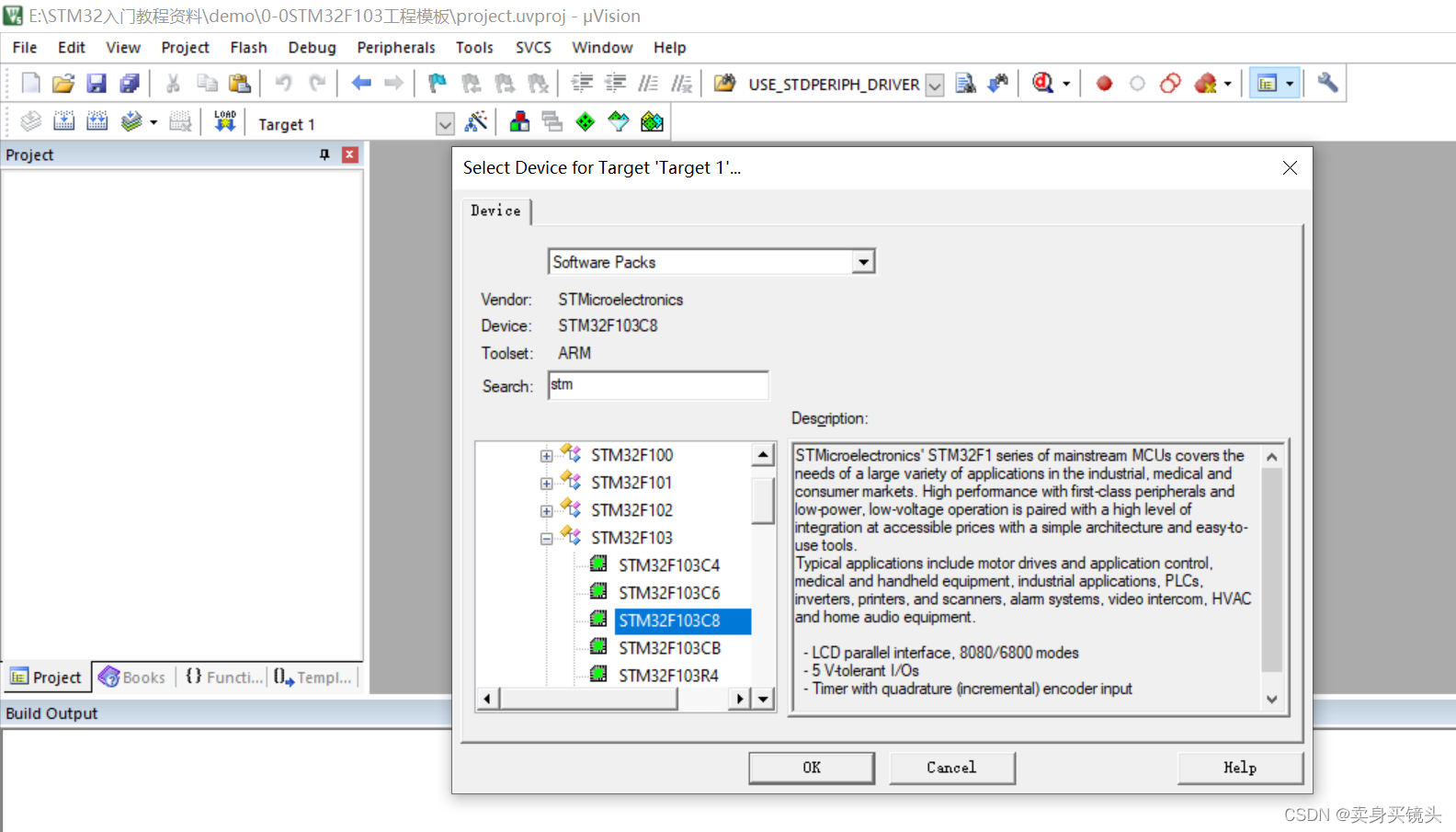
Task: Open Options for Target magic wand icon
Action: (476, 122)
